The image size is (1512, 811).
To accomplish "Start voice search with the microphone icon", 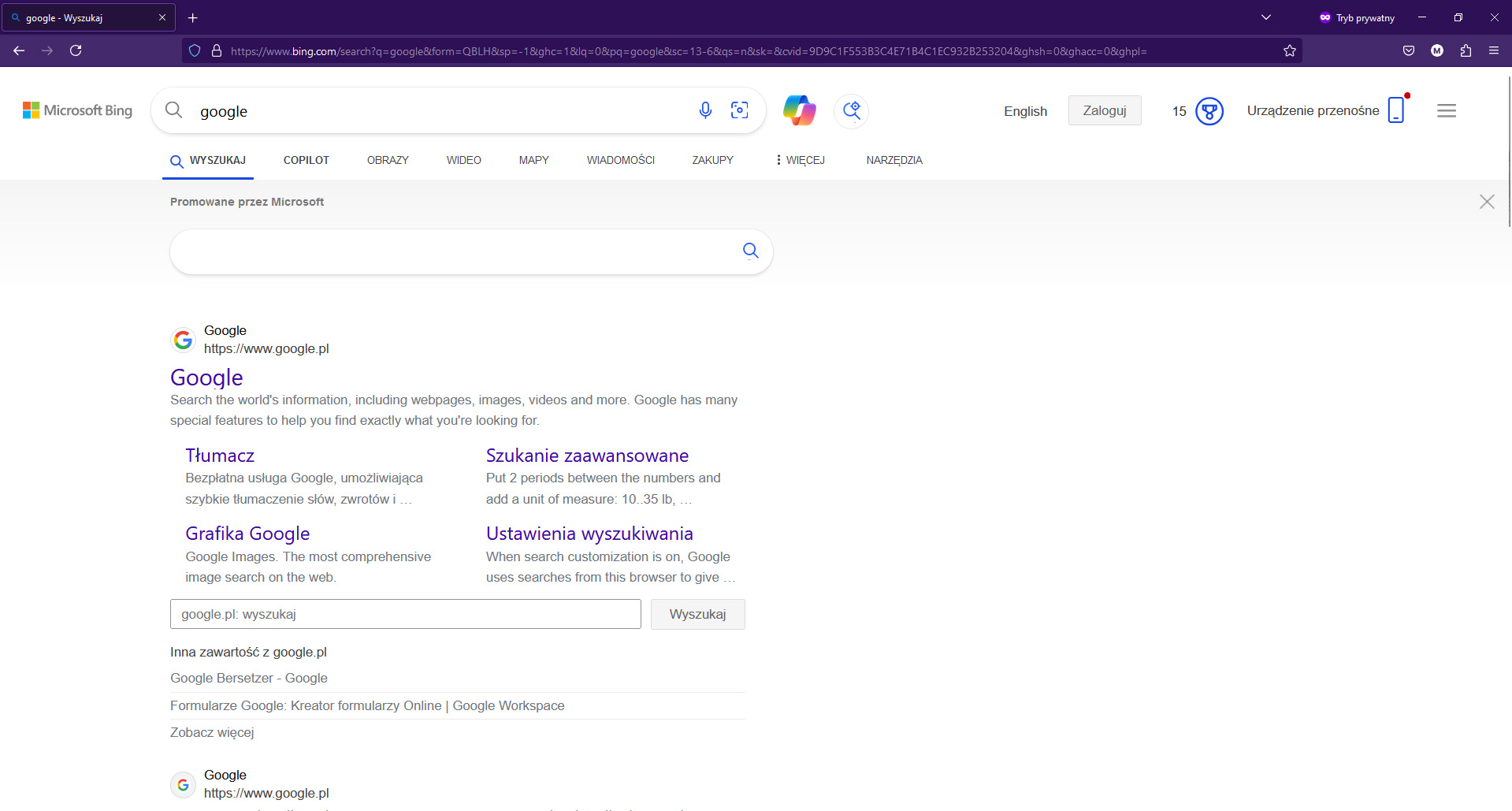I will 705,110.
